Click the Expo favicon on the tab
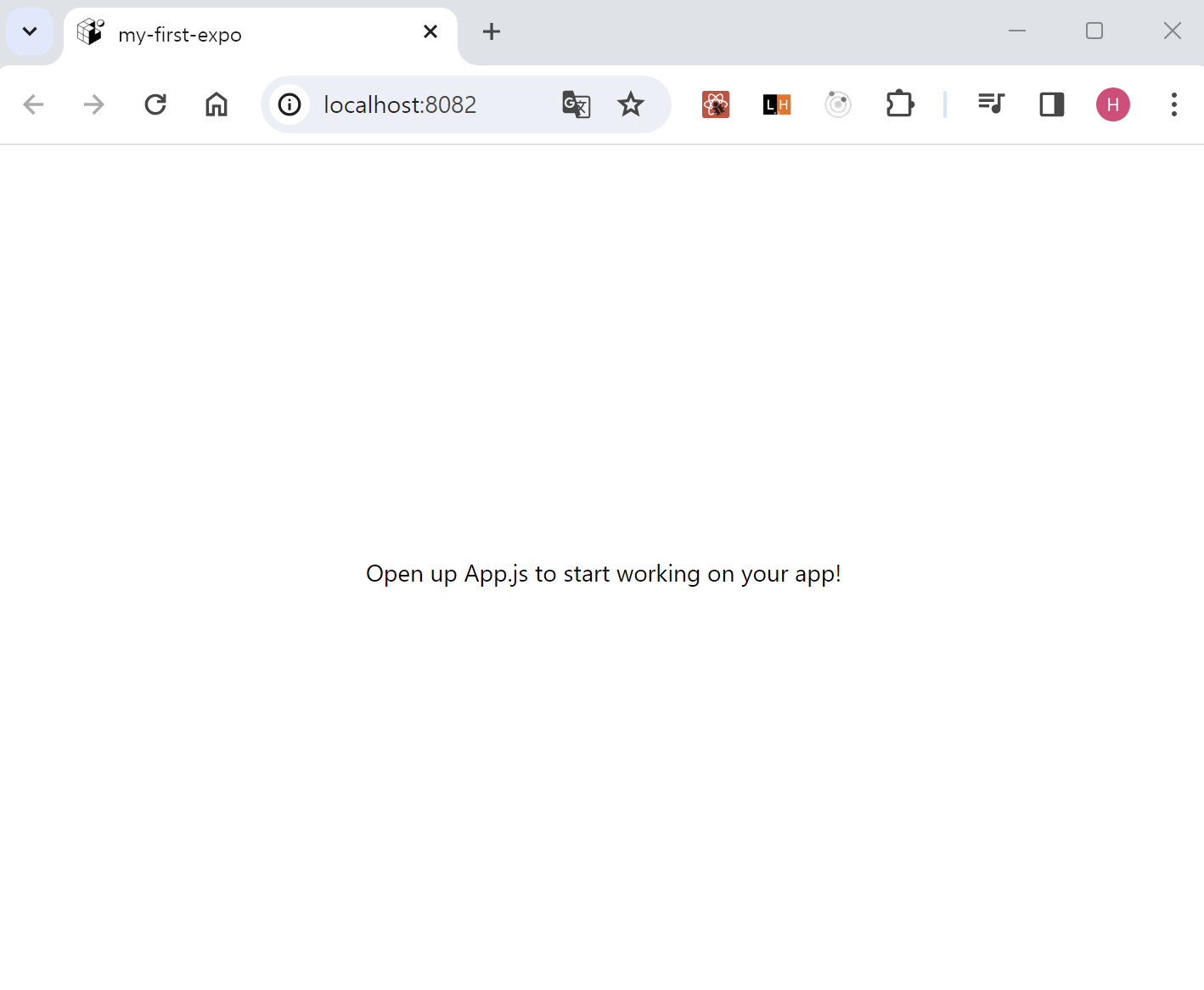 coord(90,31)
